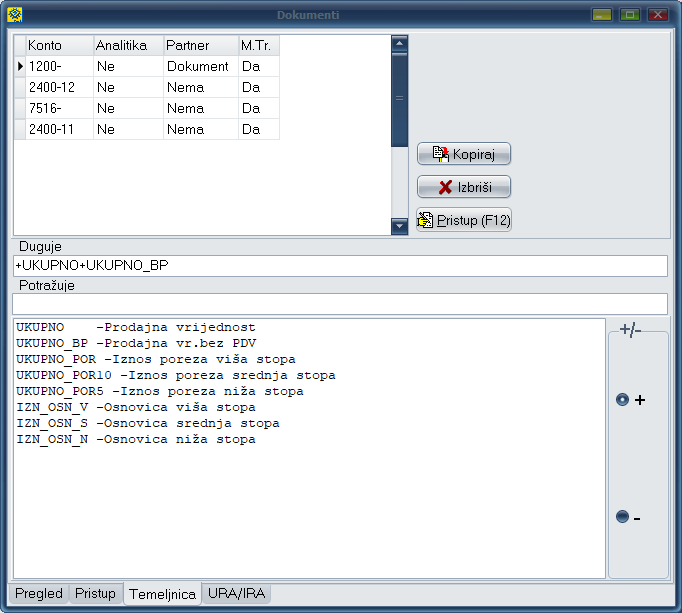Select the Temeljnica tab
Screen dimensions: 682x613
click(x=162, y=594)
